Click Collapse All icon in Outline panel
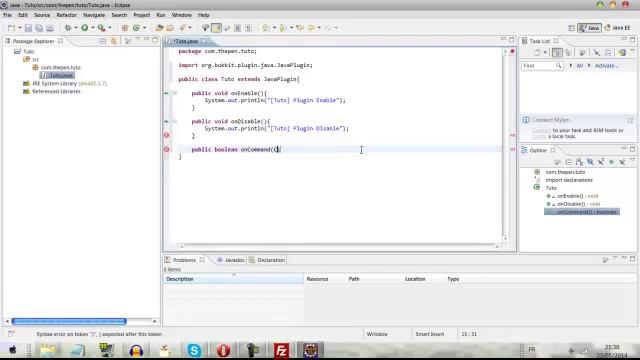 [x=569, y=162]
